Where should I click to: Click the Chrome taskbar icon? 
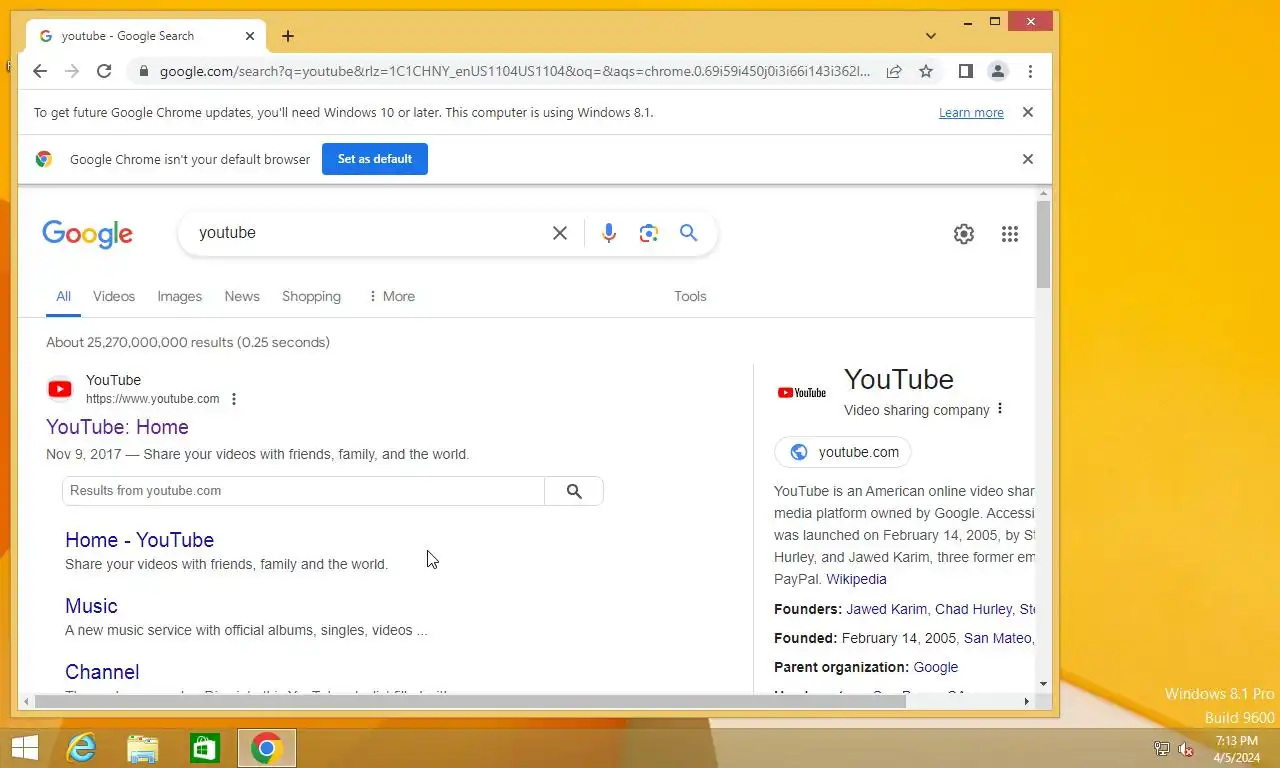[267, 748]
